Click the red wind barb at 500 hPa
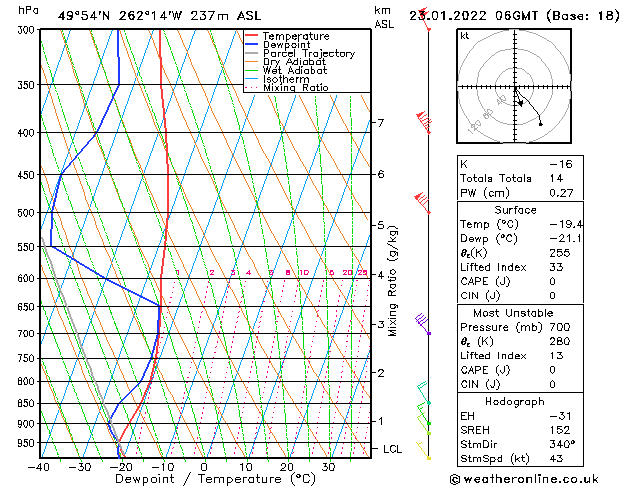The height and width of the screenshot is (486, 629). (422, 203)
